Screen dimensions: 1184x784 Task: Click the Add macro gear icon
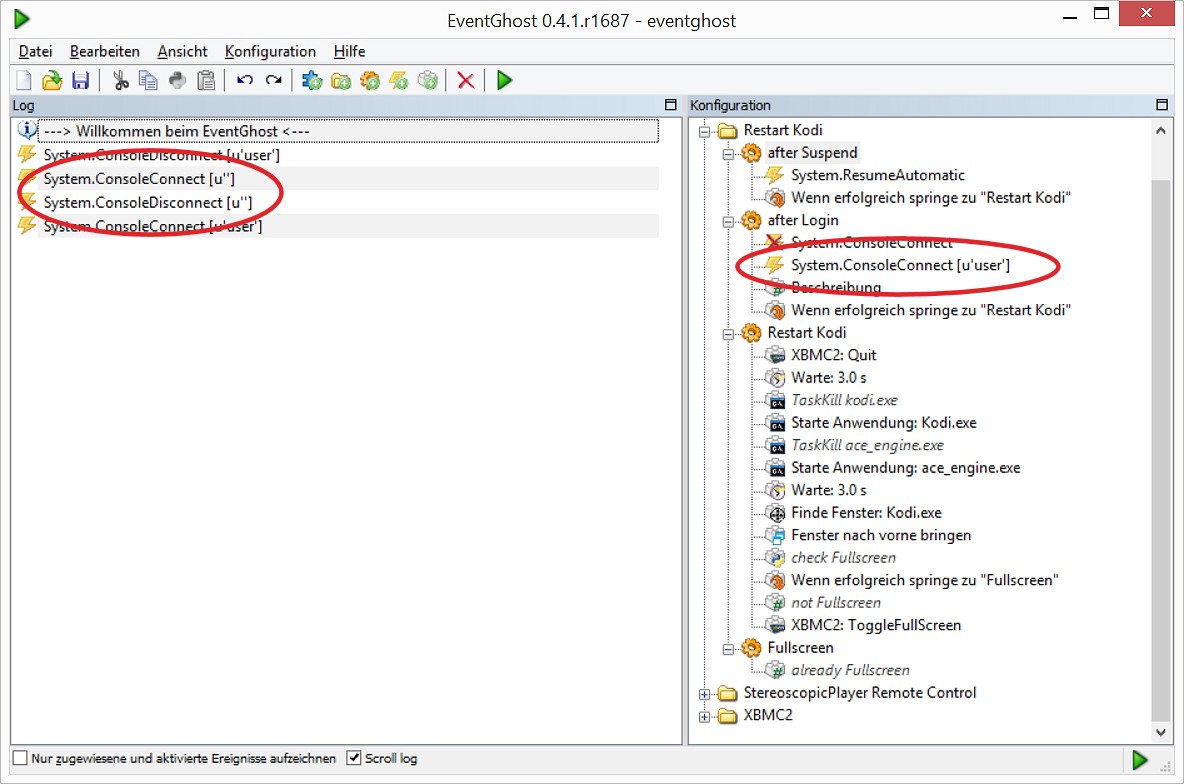(x=370, y=80)
